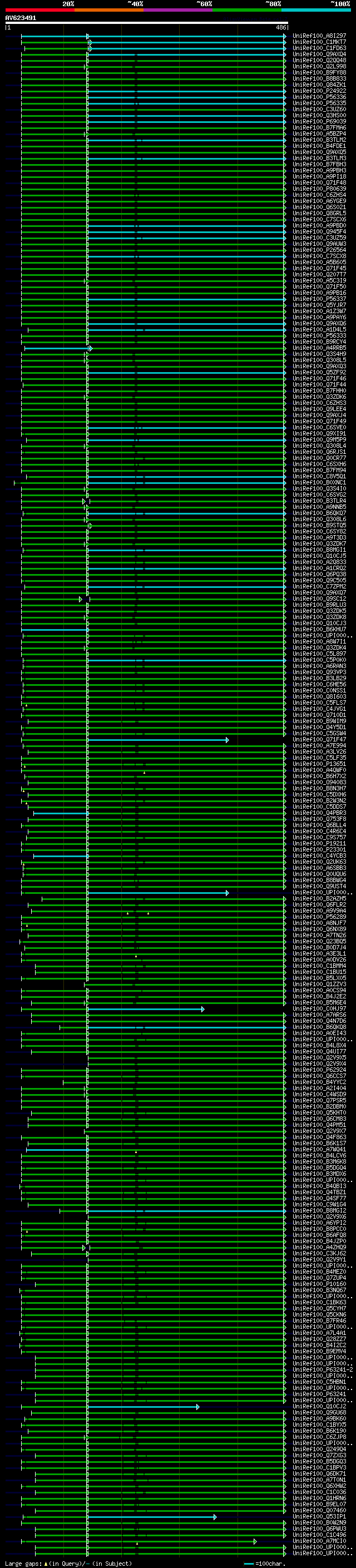Select hit label UniRef100_P69039

click(x=319, y=121)
